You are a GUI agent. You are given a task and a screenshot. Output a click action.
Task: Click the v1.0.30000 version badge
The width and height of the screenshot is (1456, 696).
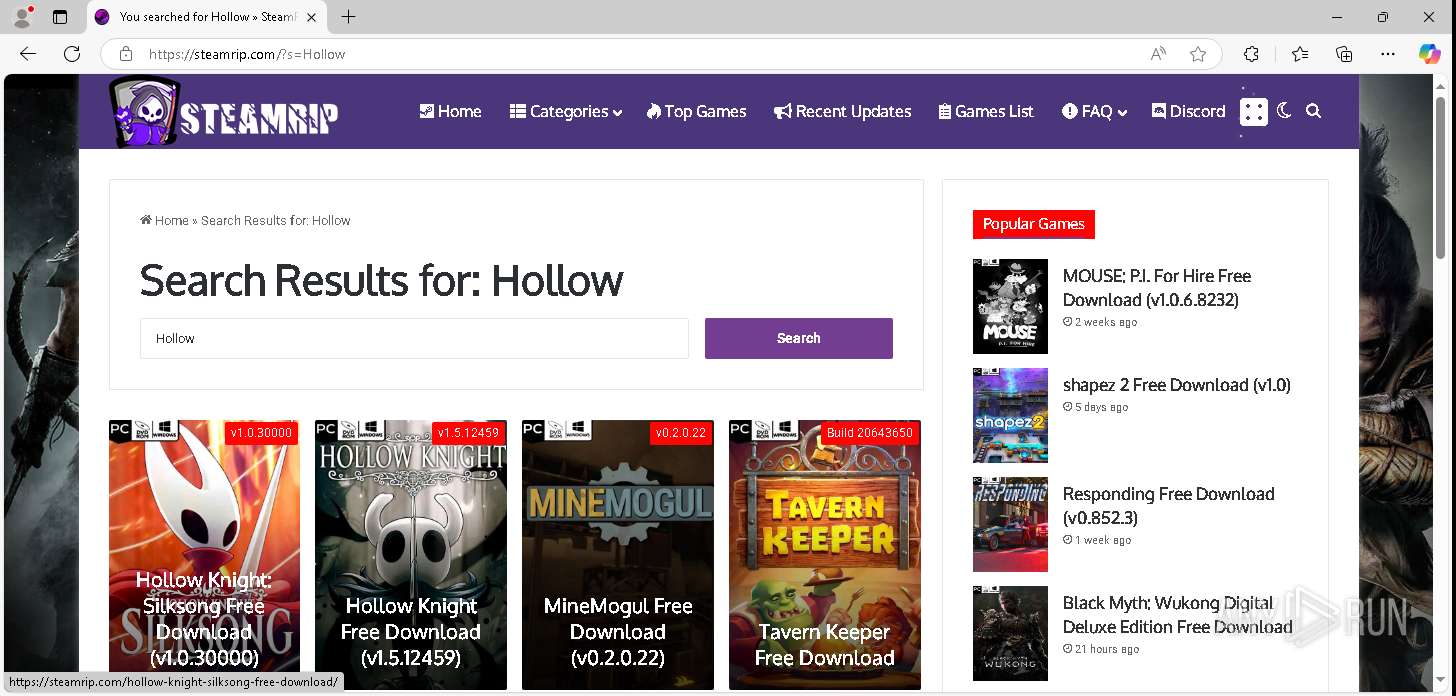click(x=261, y=433)
